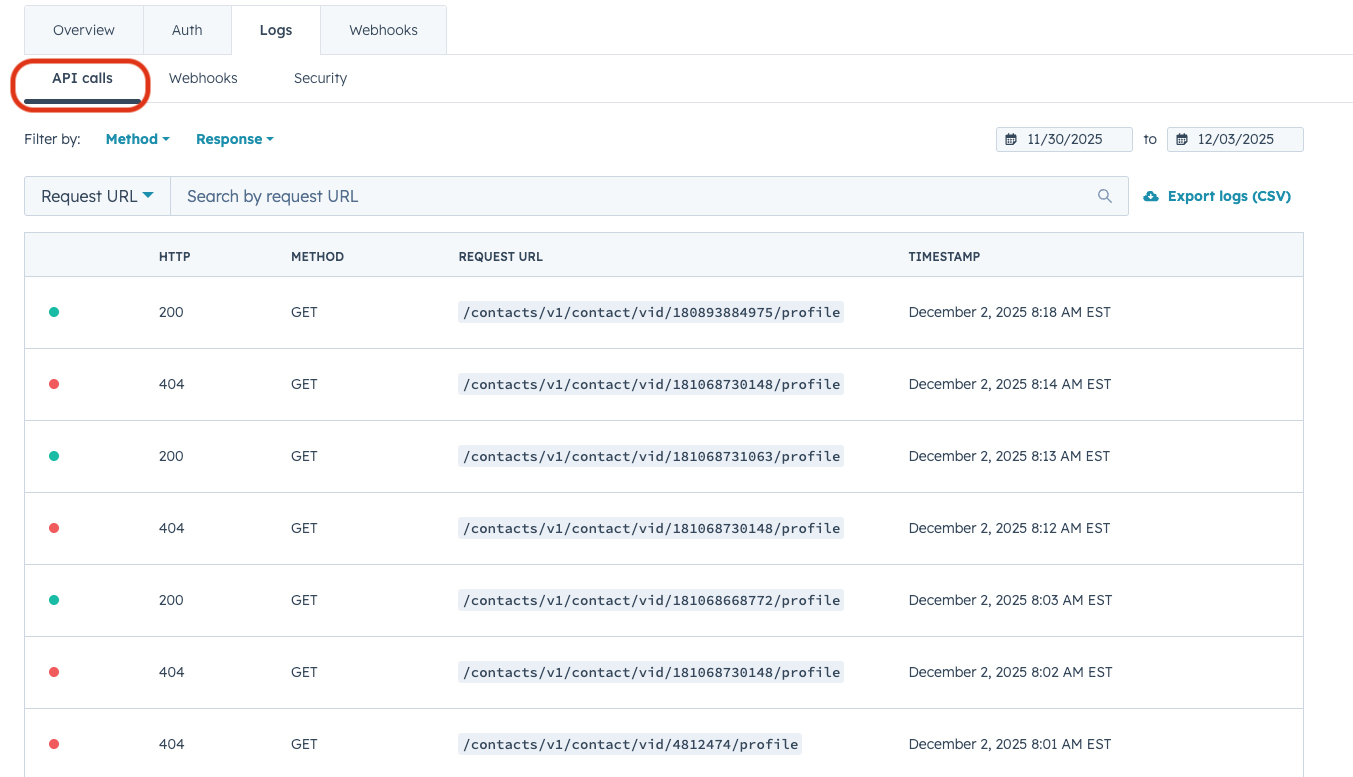Image resolution: width=1353 pixels, height=777 pixels.
Task: Click green status dot for 8:18 AM request
Action: point(54,312)
